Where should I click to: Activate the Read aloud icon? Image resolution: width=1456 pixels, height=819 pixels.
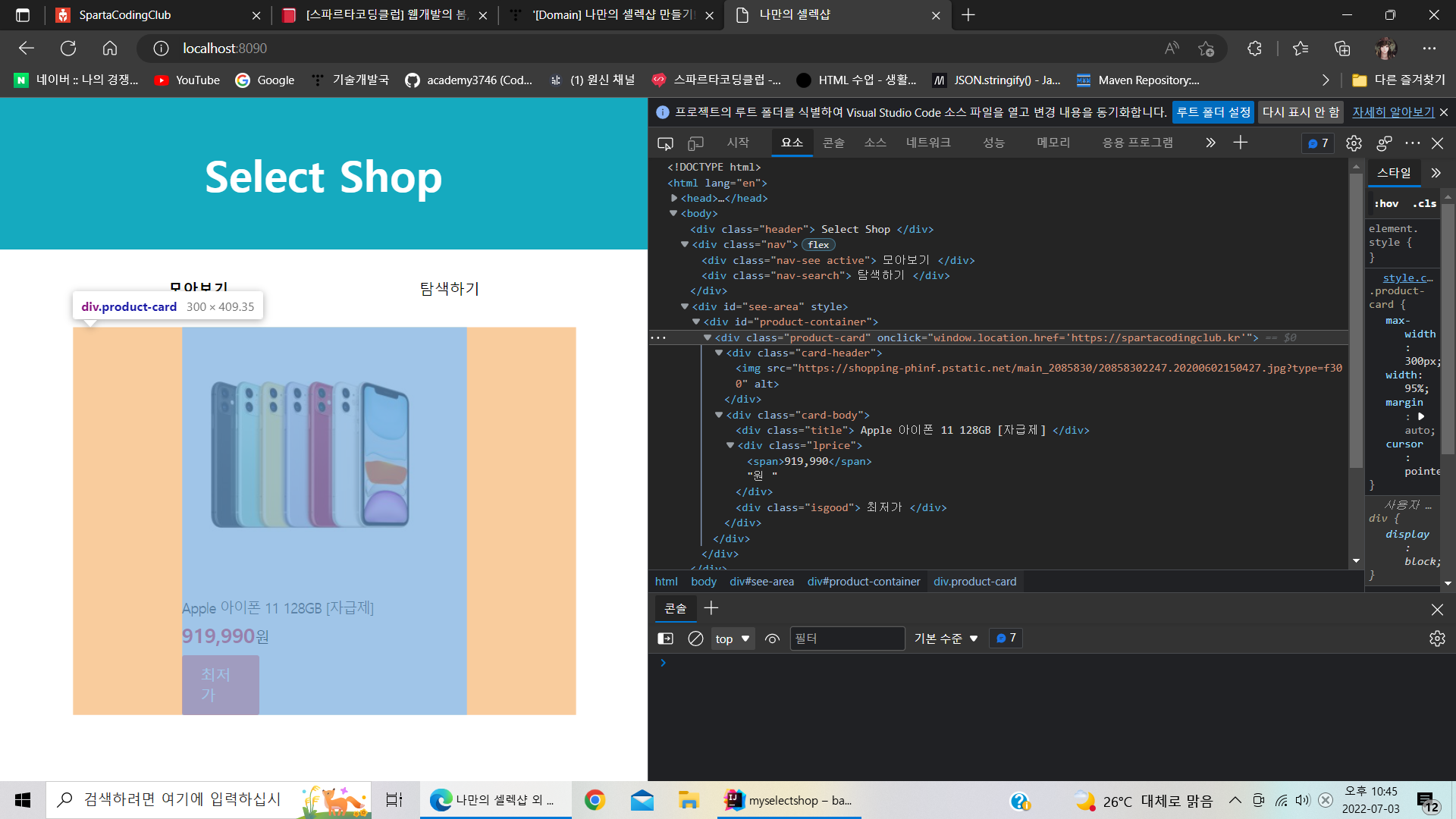tap(1172, 49)
